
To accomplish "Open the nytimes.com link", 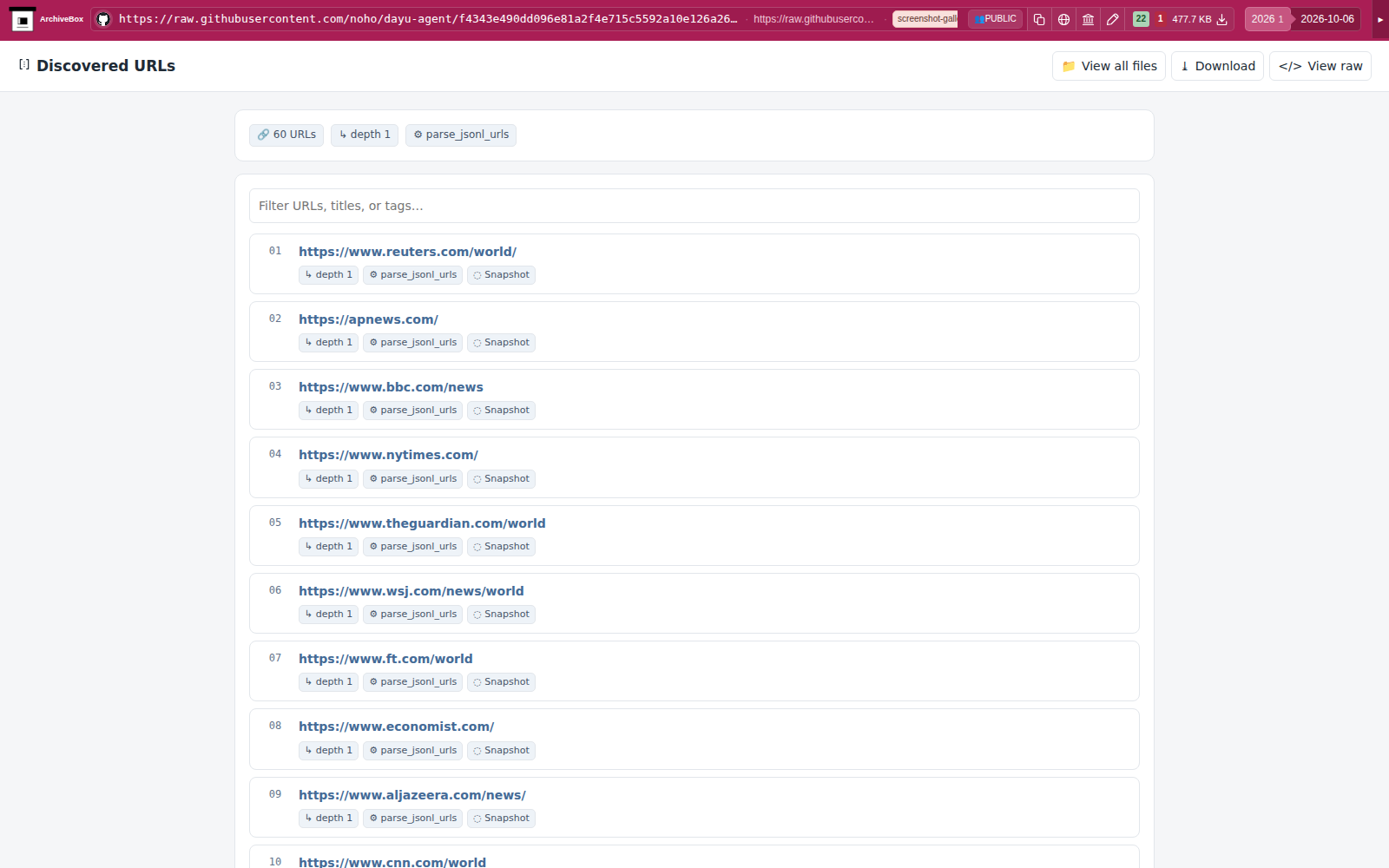I will point(388,455).
